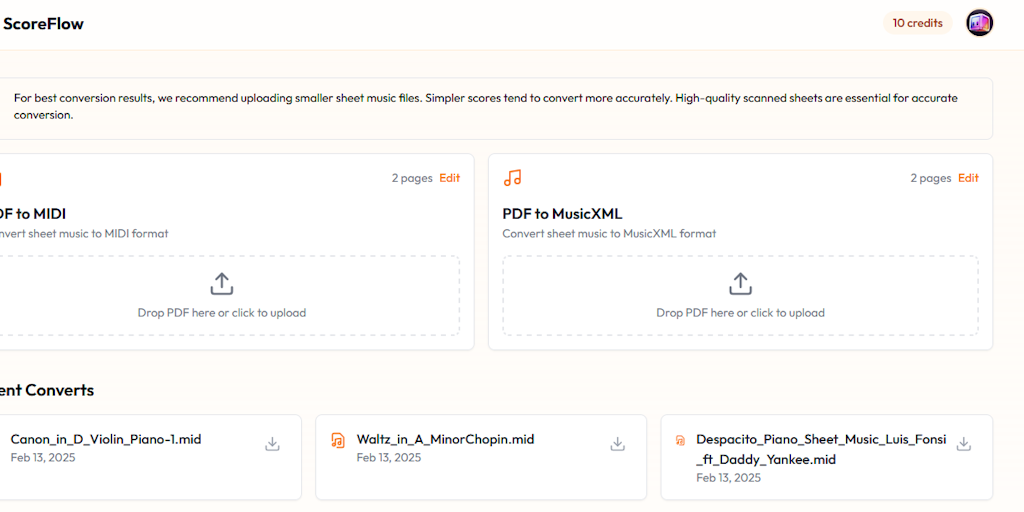Image resolution: width=1024 pixels, height=512 pixels.
Task: Click Edit in the PDF to MusicXML card
Action: point(968,178)
